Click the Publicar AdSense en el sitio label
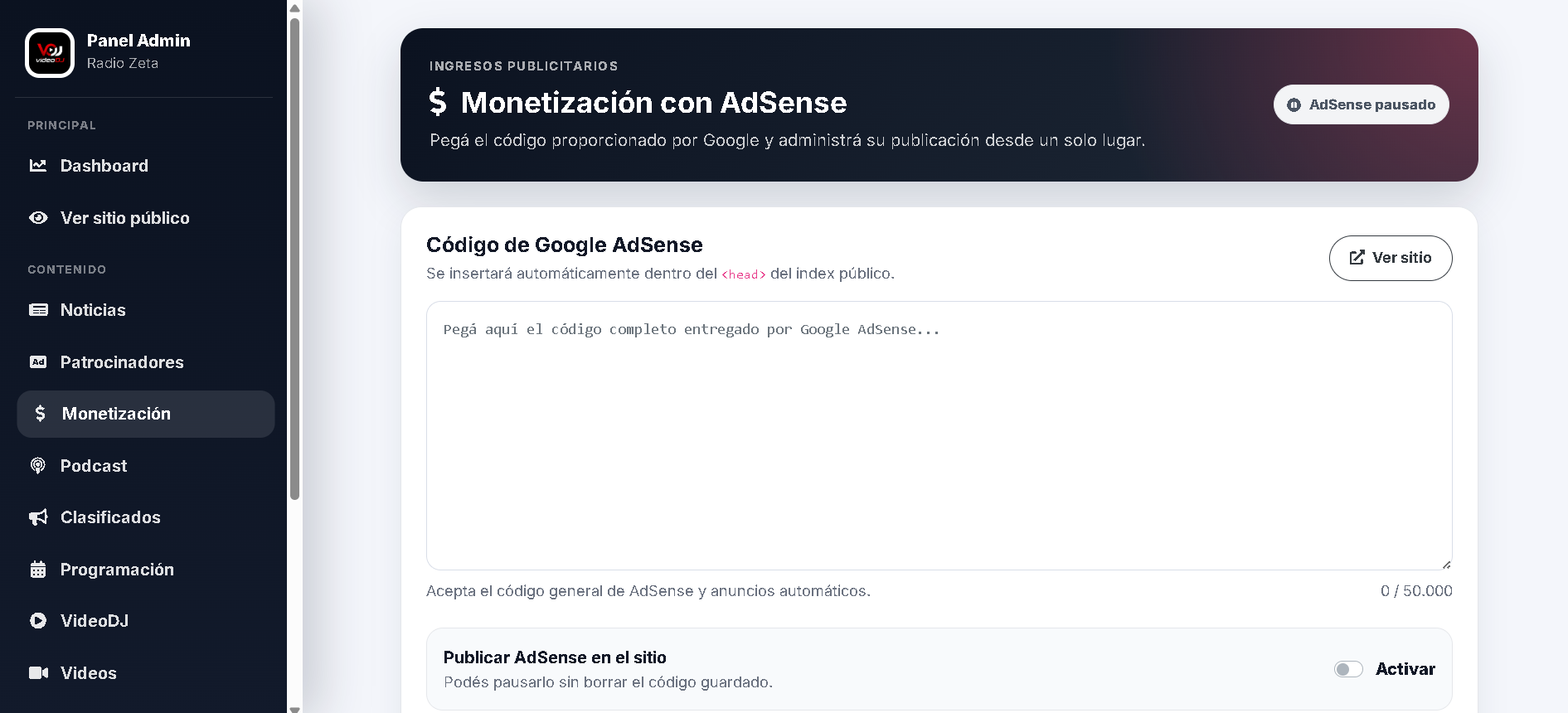The image size is (1568, 713). pyautogui.click(x=555, y=657)
